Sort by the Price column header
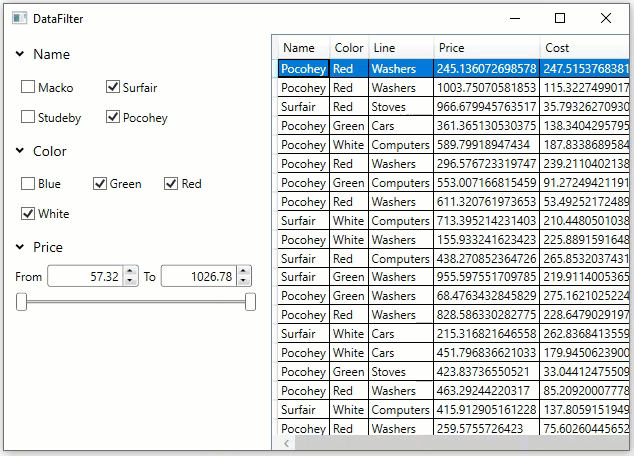The width and height of the screenshot is (634, 456). (x=486, y=48)
